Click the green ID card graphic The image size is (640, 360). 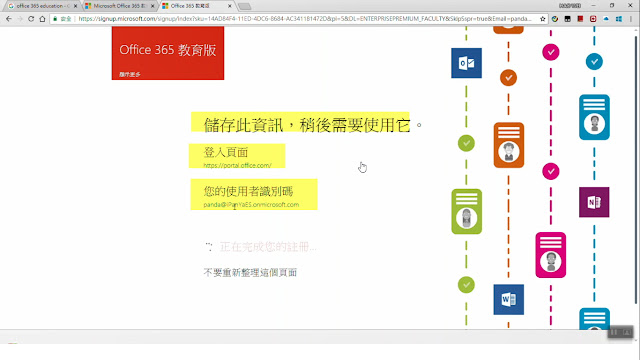pyautogui.click(x=467, y=211)
